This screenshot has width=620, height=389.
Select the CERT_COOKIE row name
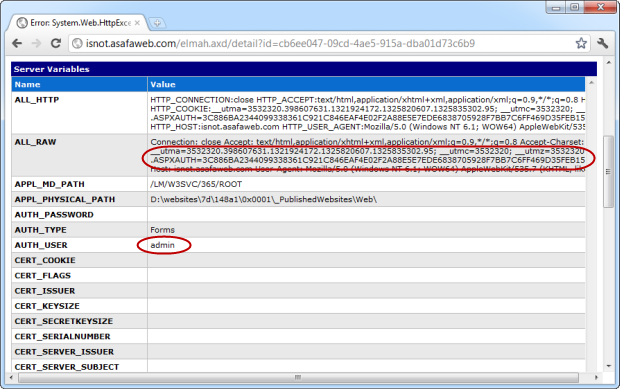(x=45, y=260)
